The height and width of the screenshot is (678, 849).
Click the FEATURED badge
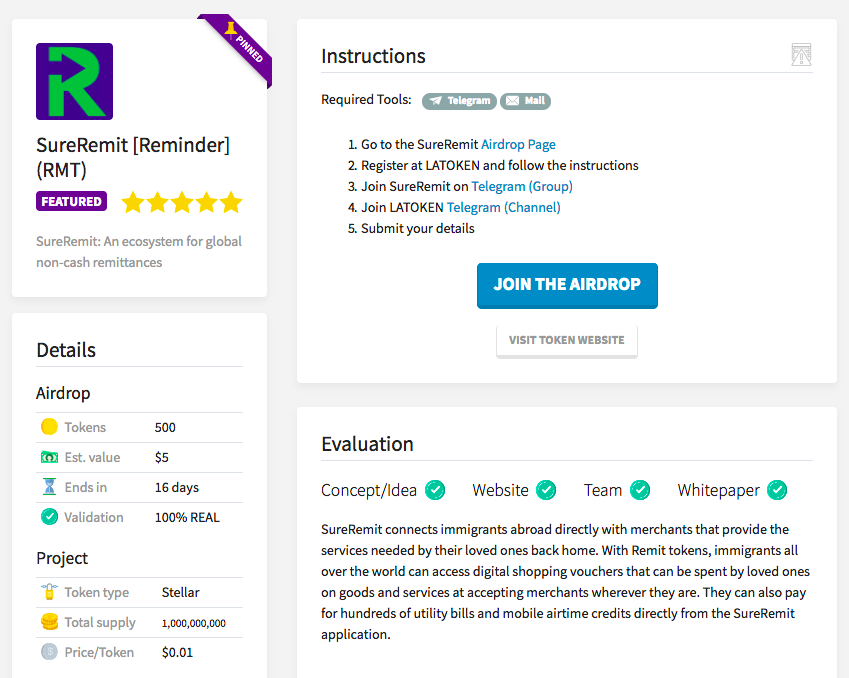[72, 202]
